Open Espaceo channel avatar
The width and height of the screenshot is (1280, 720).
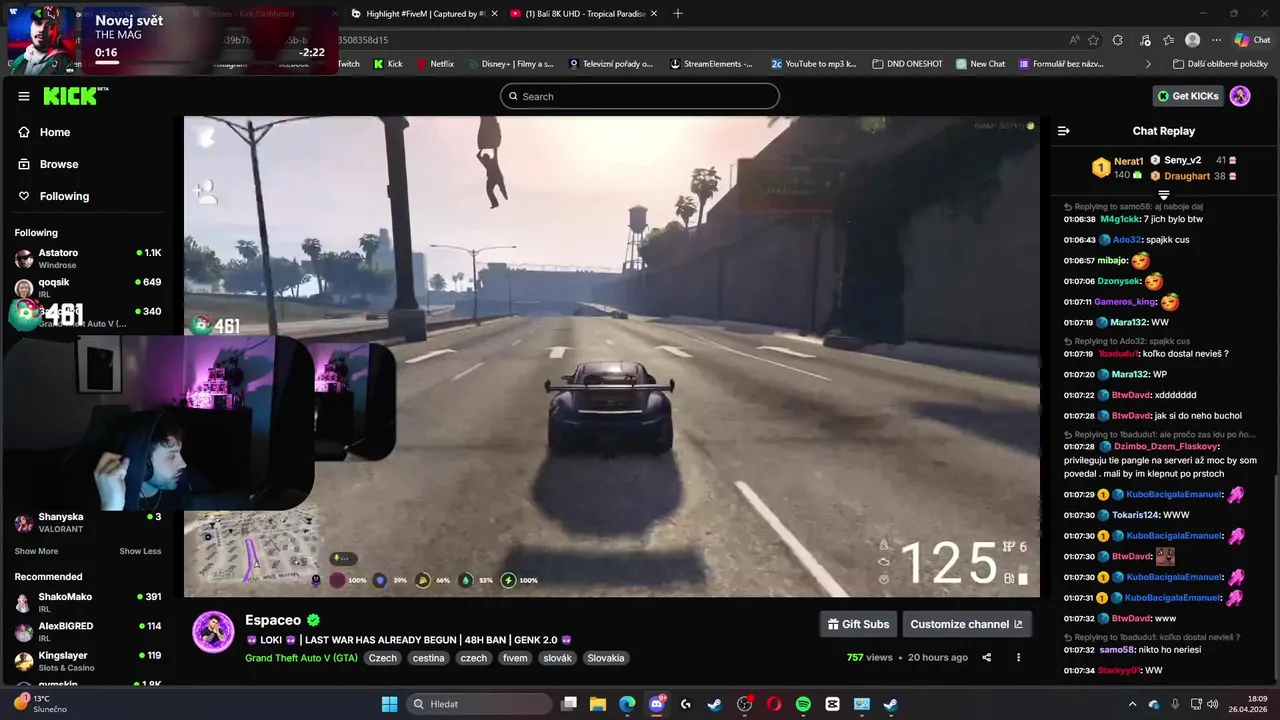point(213,632)
